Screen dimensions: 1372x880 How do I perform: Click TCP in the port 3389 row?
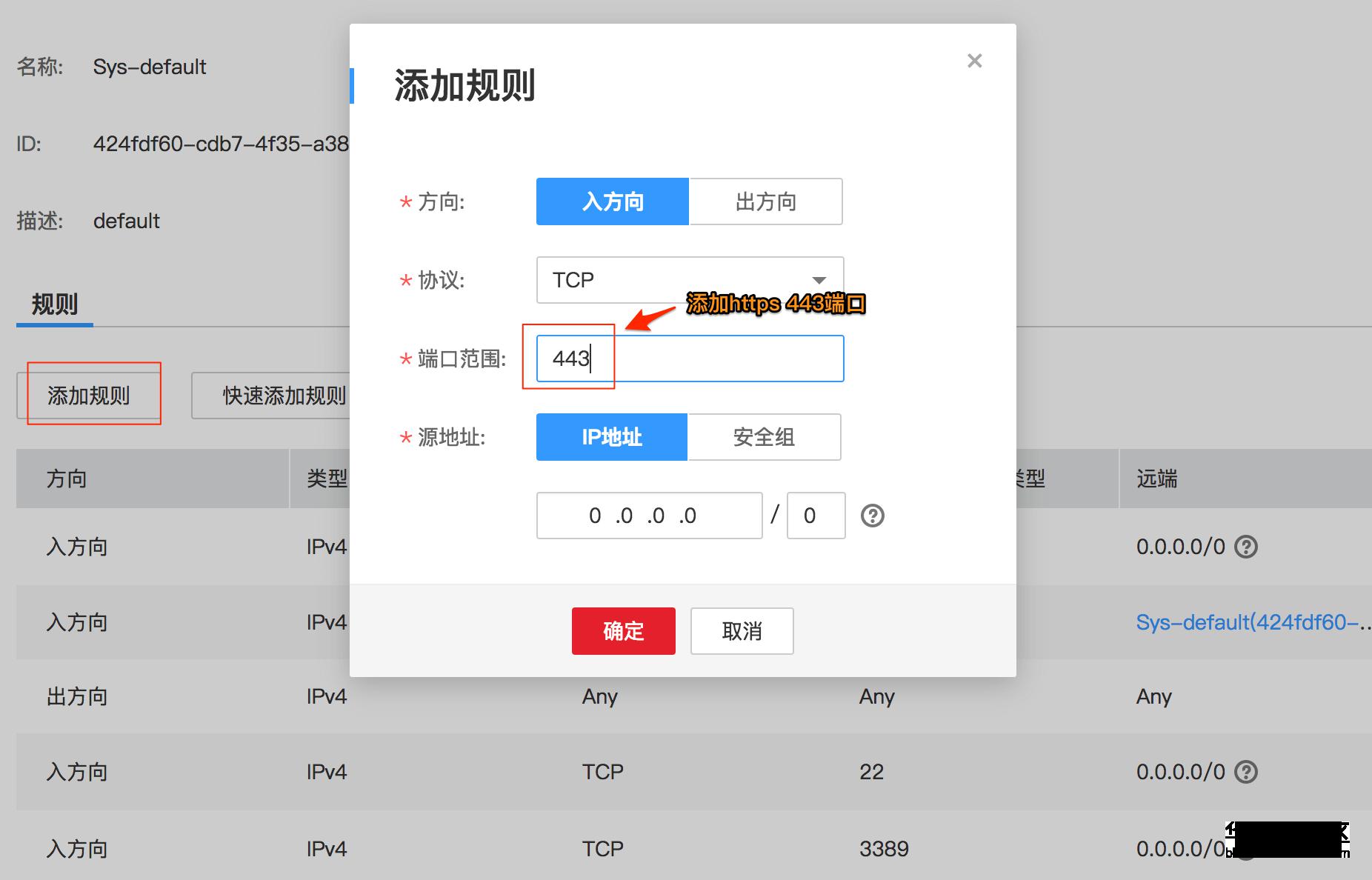pyautogui.click(x=602, y=849)
